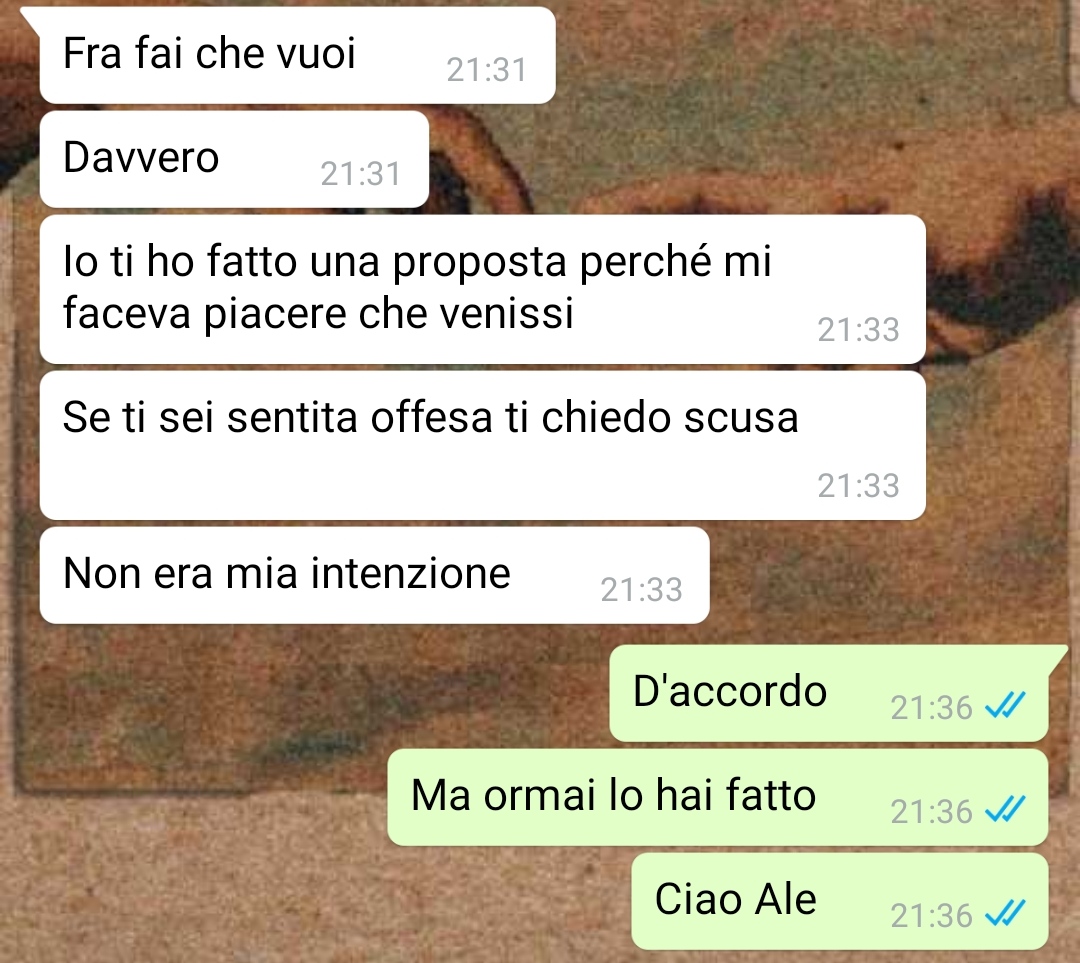Tap the 21:31 timestamp on "Fra fai che vuoi"
The width and height of the screenshot is (1080, 963).
[x=486, y=70]
